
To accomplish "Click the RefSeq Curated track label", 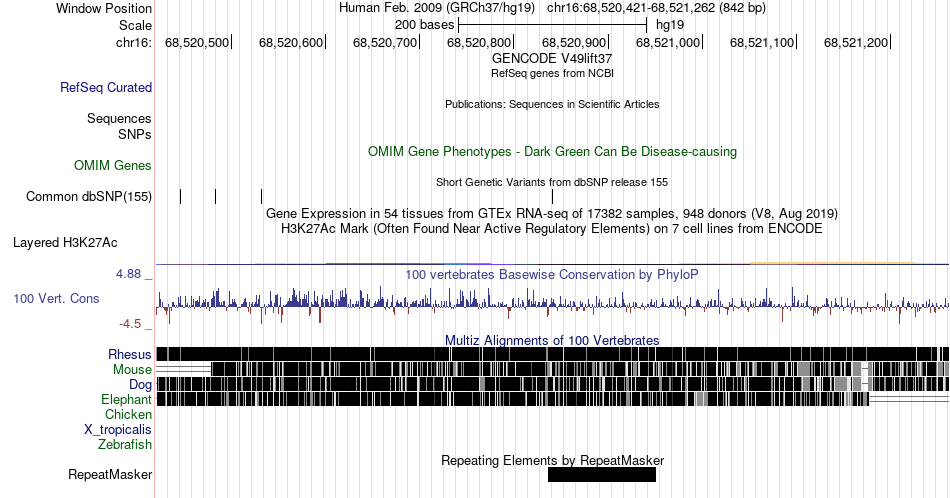I will [105, 87].
